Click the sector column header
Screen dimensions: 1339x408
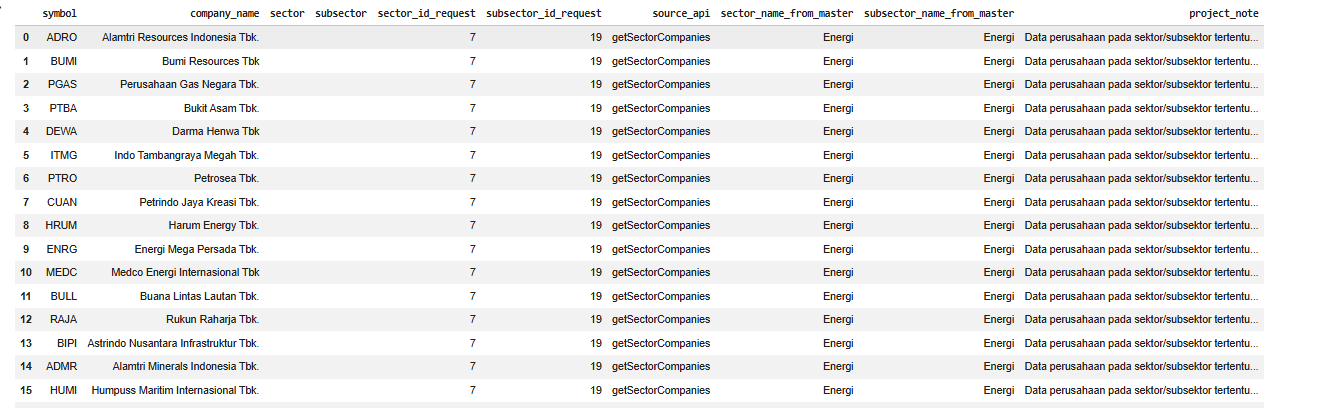tap(287, 14)
